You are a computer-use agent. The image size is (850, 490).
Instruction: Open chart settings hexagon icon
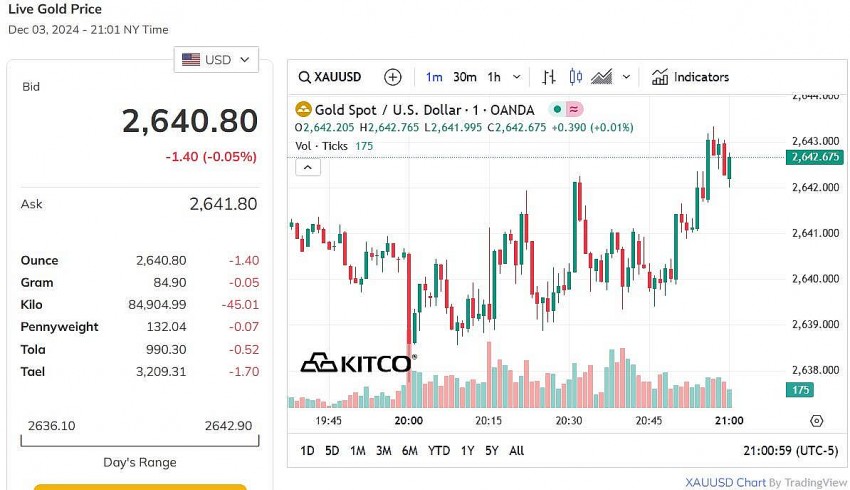tap(817, 421)
